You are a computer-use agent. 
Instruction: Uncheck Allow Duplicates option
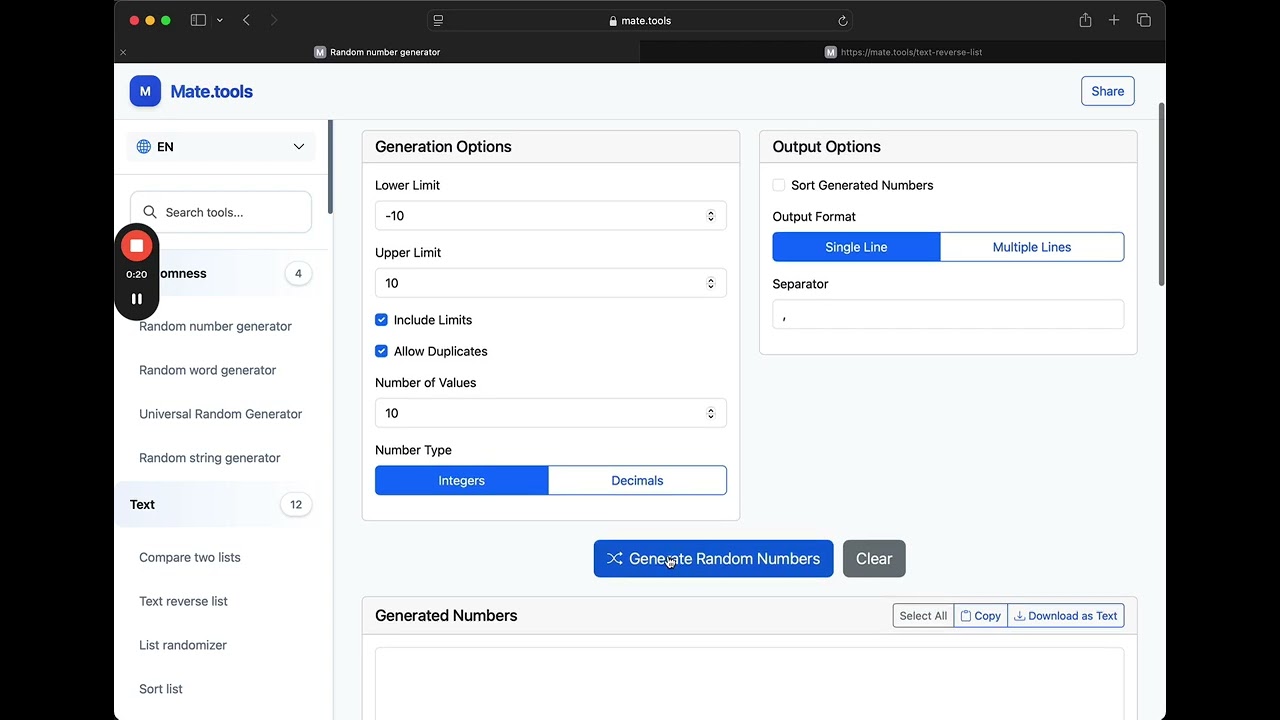(x=381, y=351)
